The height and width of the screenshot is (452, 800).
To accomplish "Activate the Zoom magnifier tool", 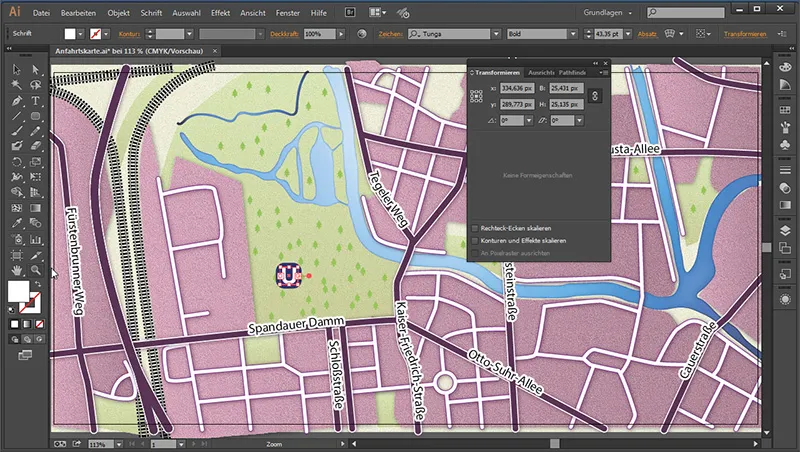I will 35,270.
